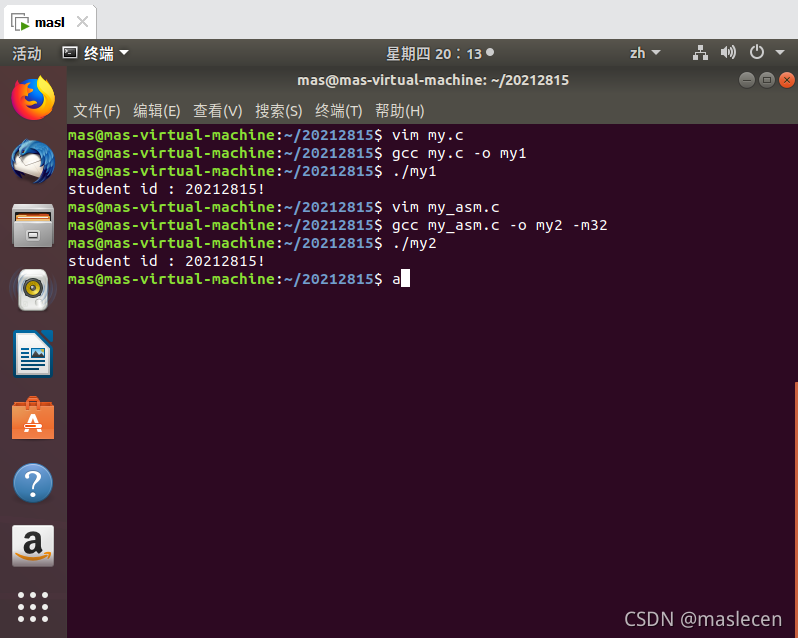
Task: Click second 'student id : 20212815!' output line
Action: point(166,261)
